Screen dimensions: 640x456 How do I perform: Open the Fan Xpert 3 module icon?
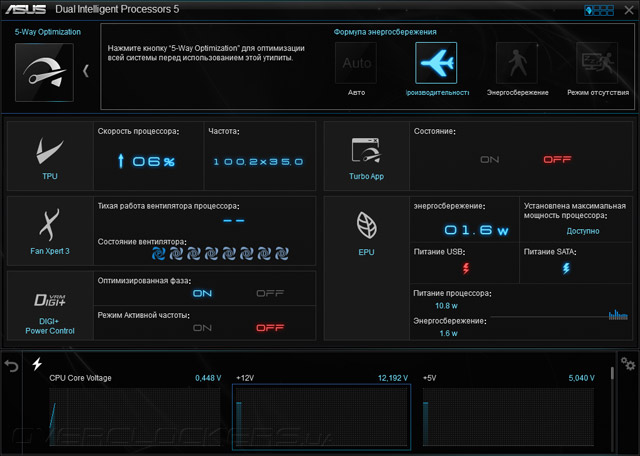click(49, 225)
